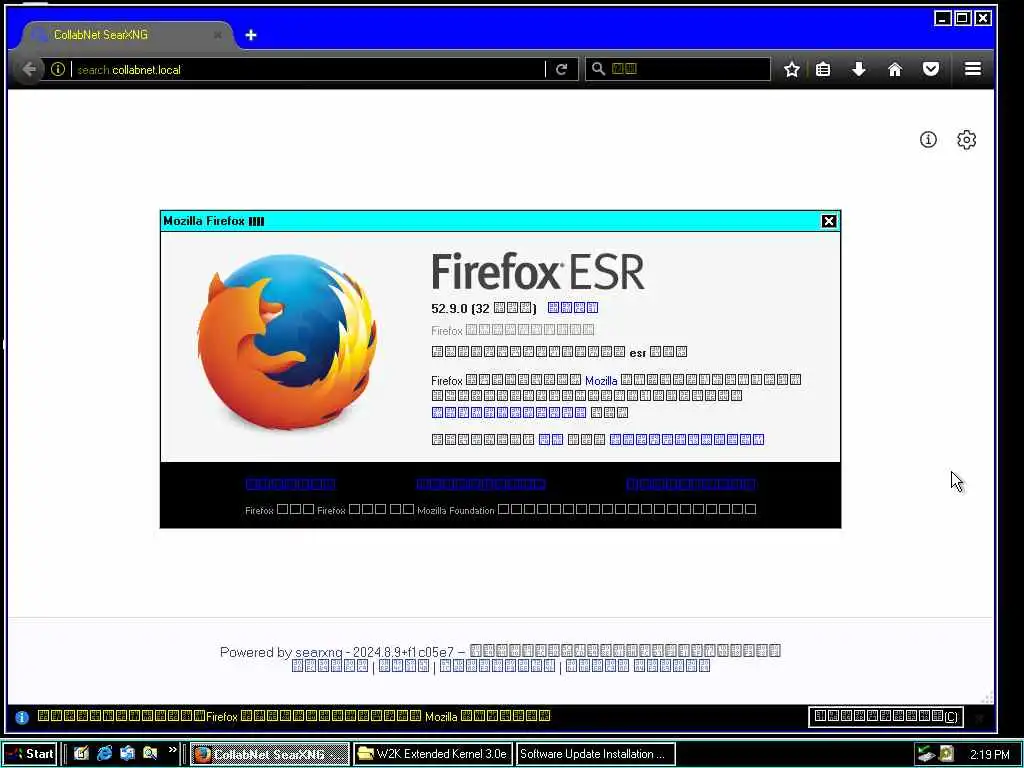
Task: Focus the address bar showing search.collabnet.local
Action: (307, 69)
